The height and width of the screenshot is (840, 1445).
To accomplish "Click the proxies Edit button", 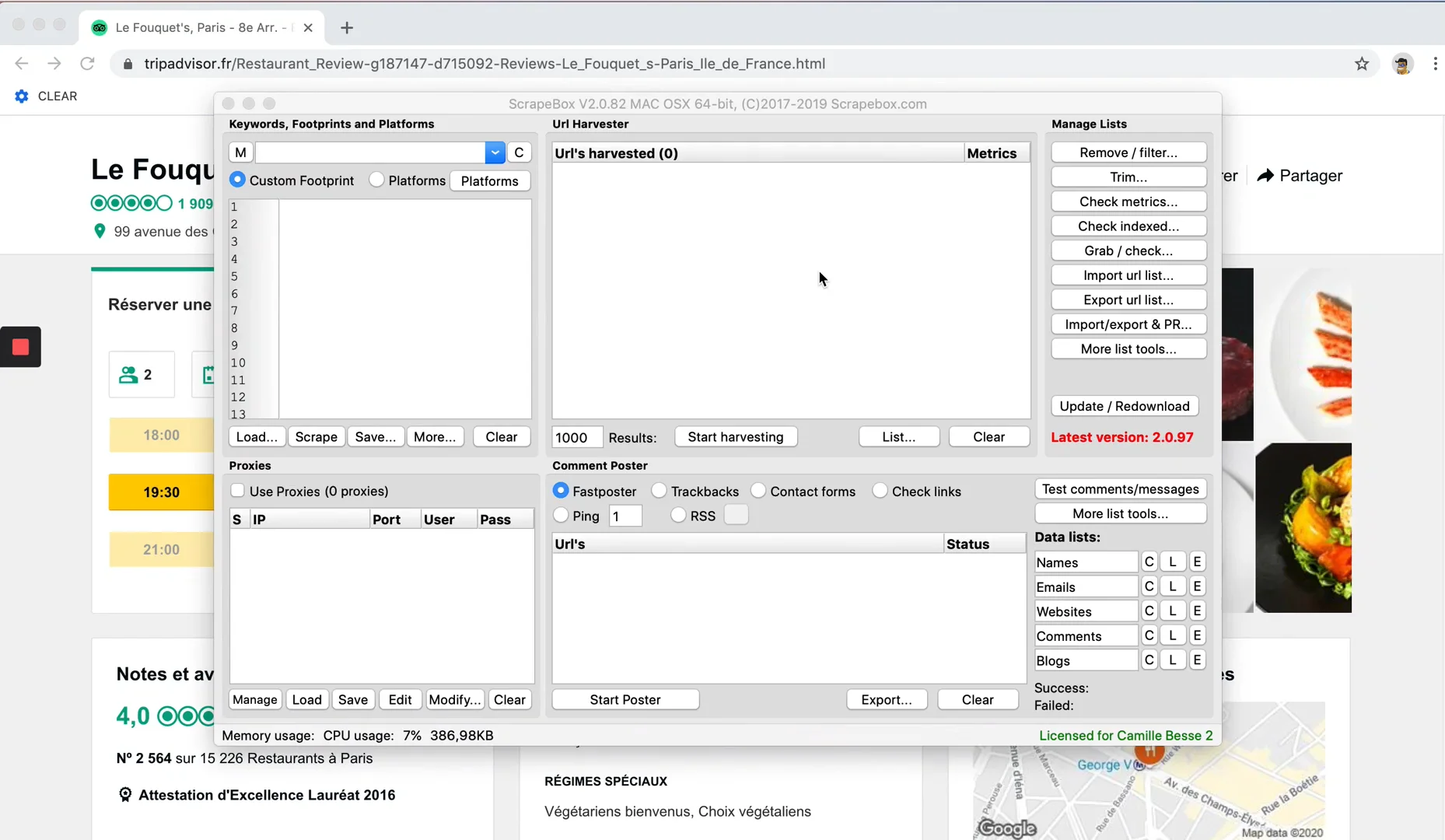I will click(400, 699).
